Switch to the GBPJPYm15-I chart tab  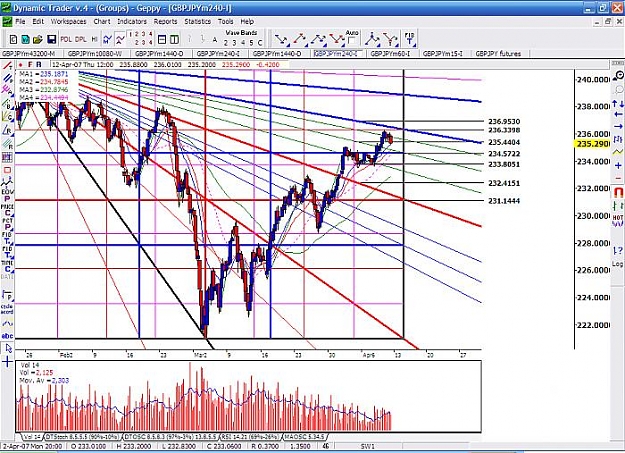click(442, 53)
